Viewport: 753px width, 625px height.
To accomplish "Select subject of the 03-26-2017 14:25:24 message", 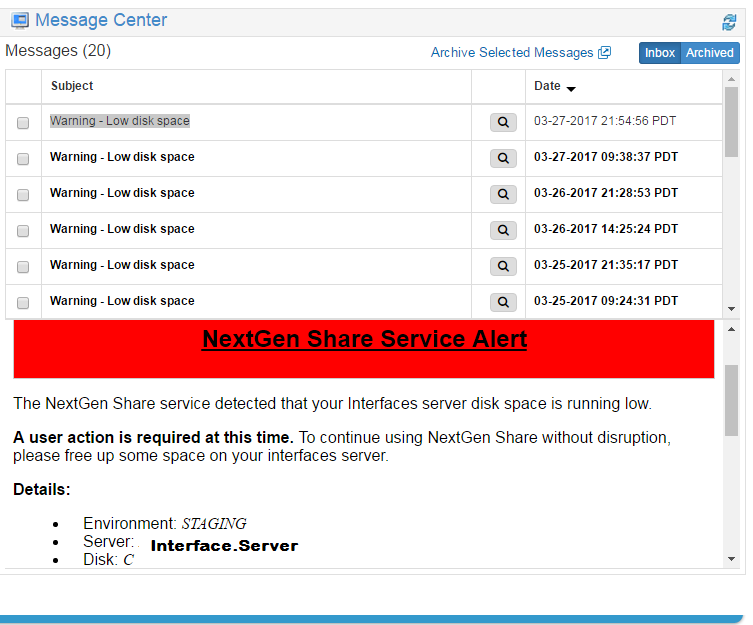I will (x=122, y=229).
